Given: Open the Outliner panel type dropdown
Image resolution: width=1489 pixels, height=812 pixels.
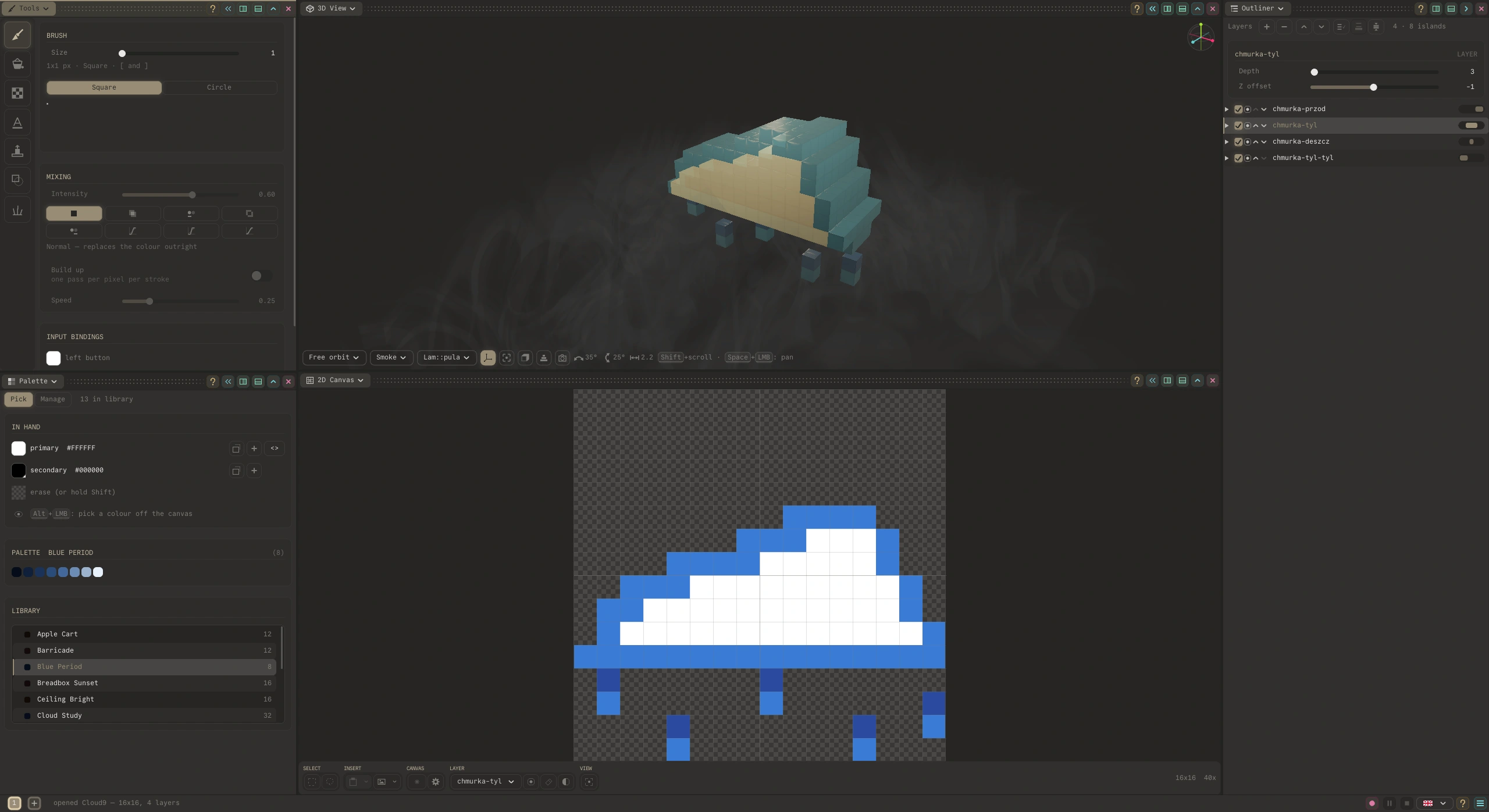Looking at the screenshot, I should [x=1258, y=9].
